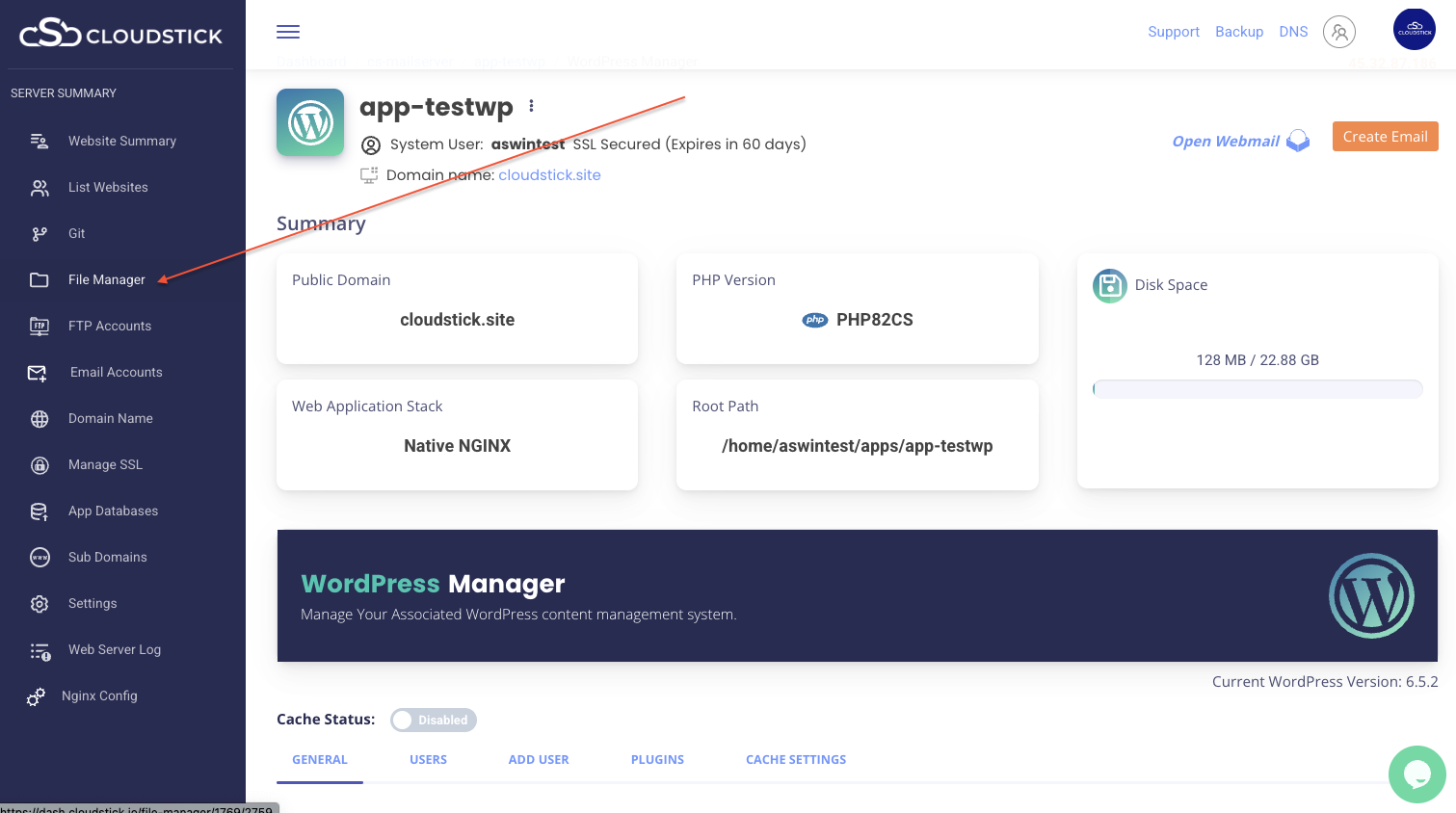Click the Create Email button

(x=1385, y=136)
